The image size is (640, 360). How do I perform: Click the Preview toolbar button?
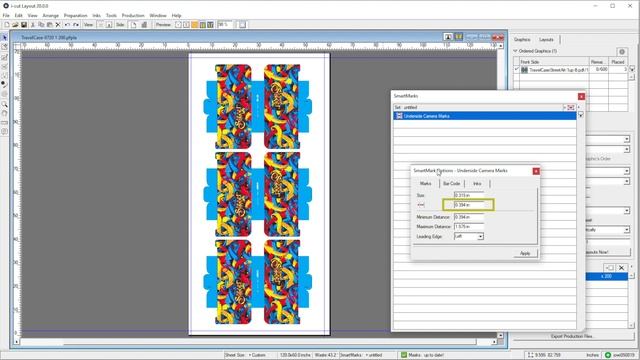coord(163,25)
